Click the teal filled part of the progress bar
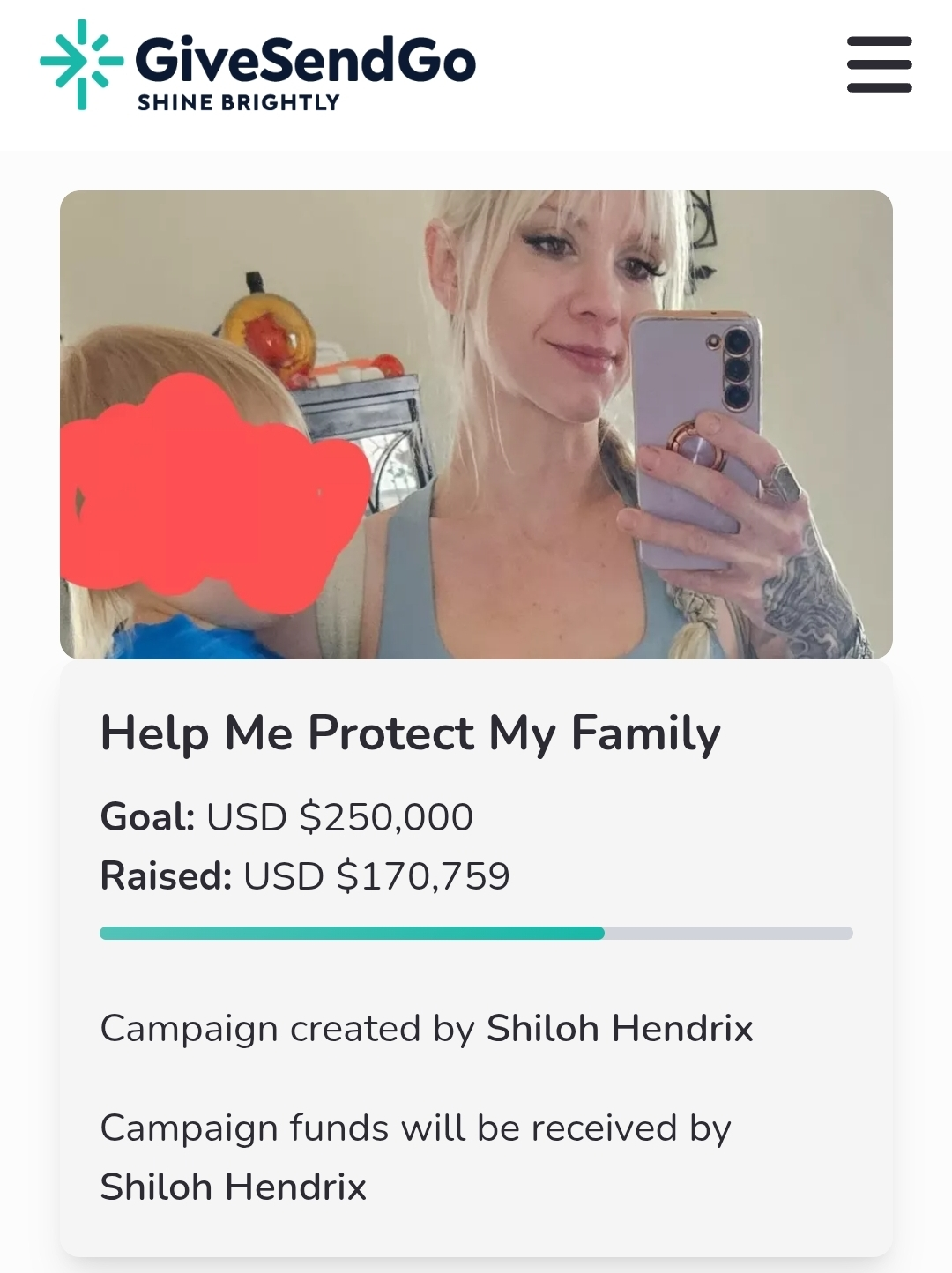The image size is (952, 1273). click(352, 934)
